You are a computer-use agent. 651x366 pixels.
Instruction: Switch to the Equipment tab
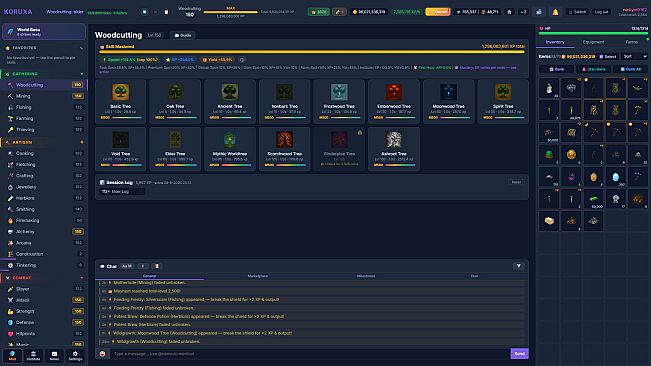(x=593, y=42)
